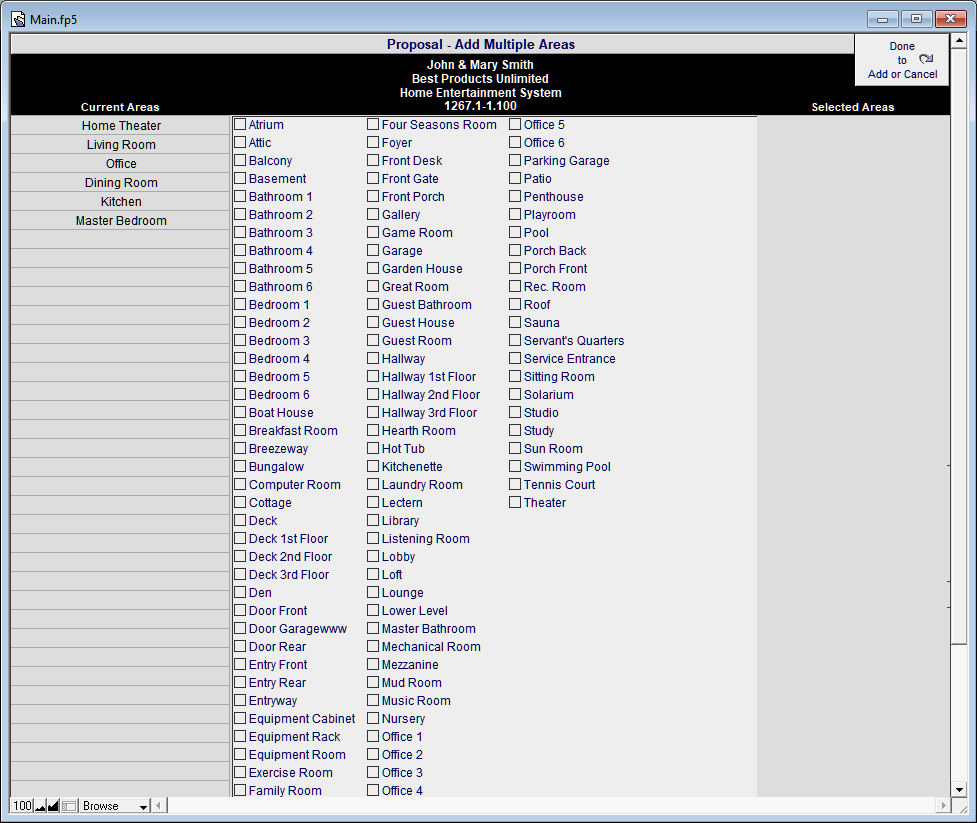Select Living Room in Current Areas

tap(120, 145)
